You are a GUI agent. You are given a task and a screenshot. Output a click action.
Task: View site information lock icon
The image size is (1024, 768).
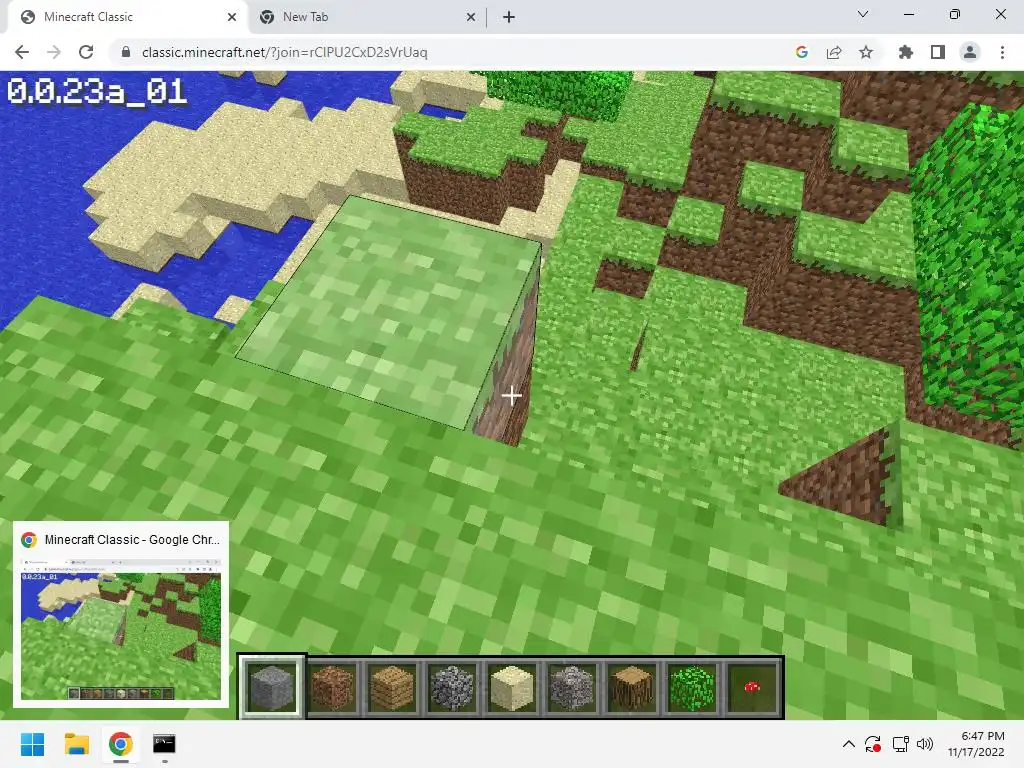(126, 52)
